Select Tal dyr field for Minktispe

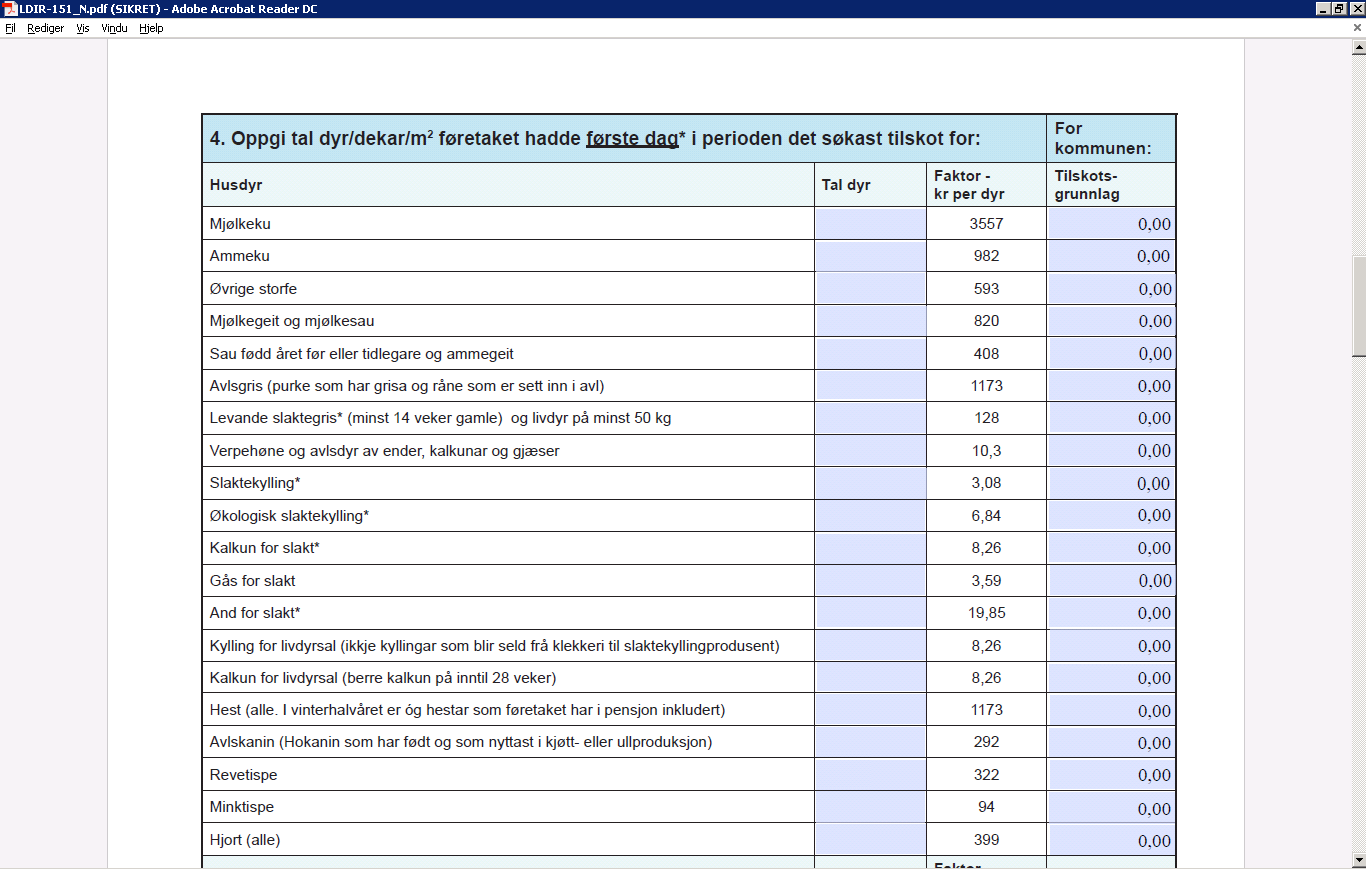(x=870, y=807)
